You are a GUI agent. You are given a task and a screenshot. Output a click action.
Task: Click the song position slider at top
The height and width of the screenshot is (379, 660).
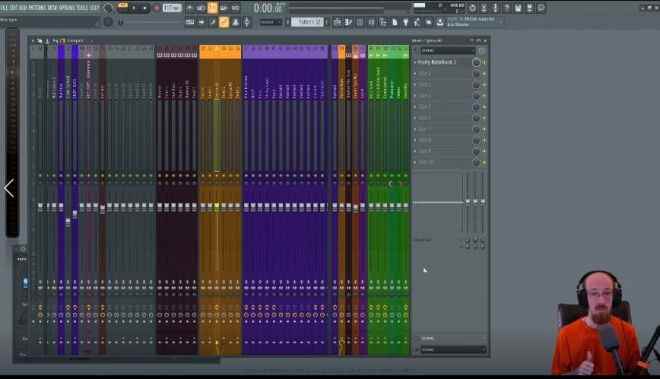[x=348, y=8]
